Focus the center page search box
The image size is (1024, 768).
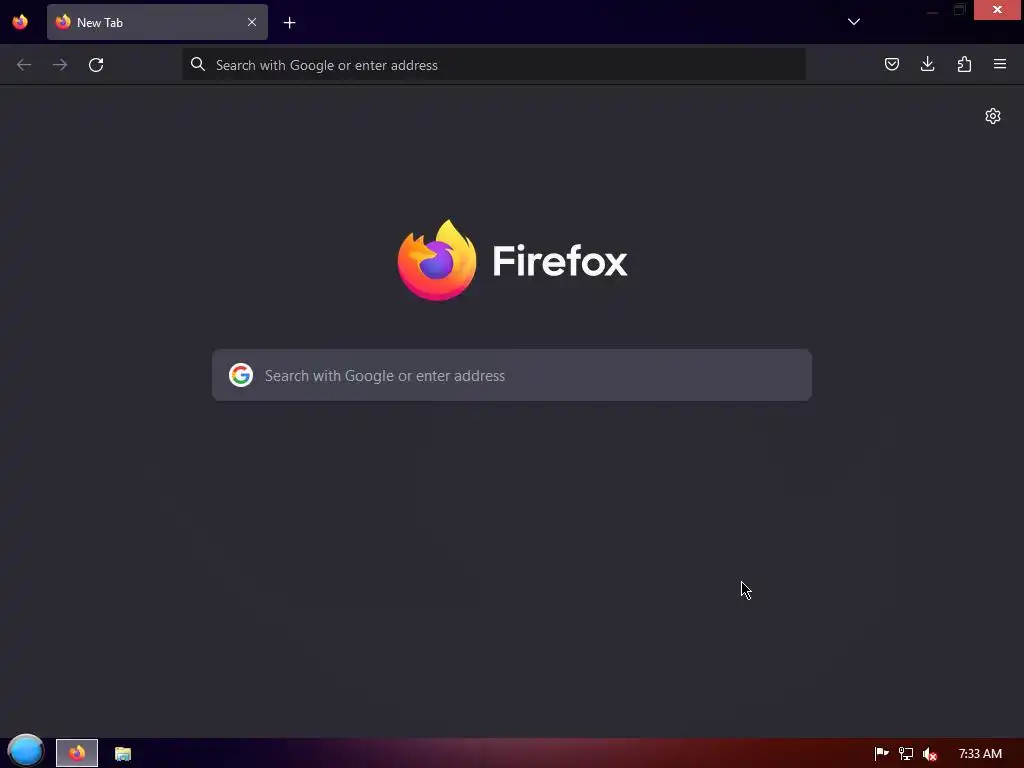click(512, 375)
